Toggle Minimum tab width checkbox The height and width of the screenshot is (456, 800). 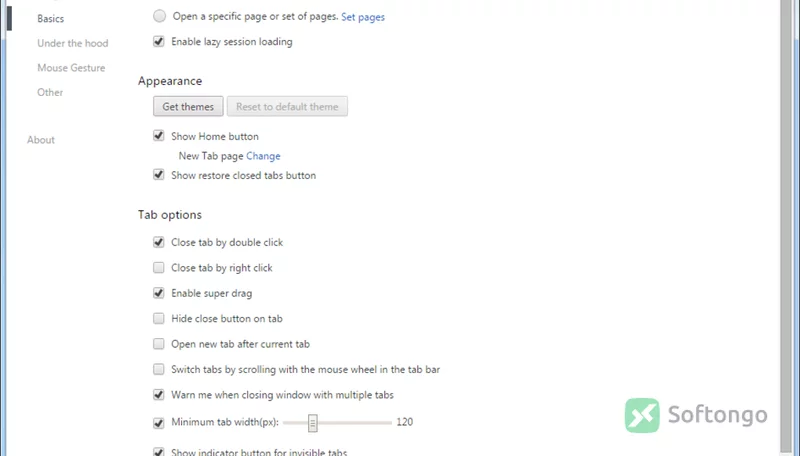(159, 423)
